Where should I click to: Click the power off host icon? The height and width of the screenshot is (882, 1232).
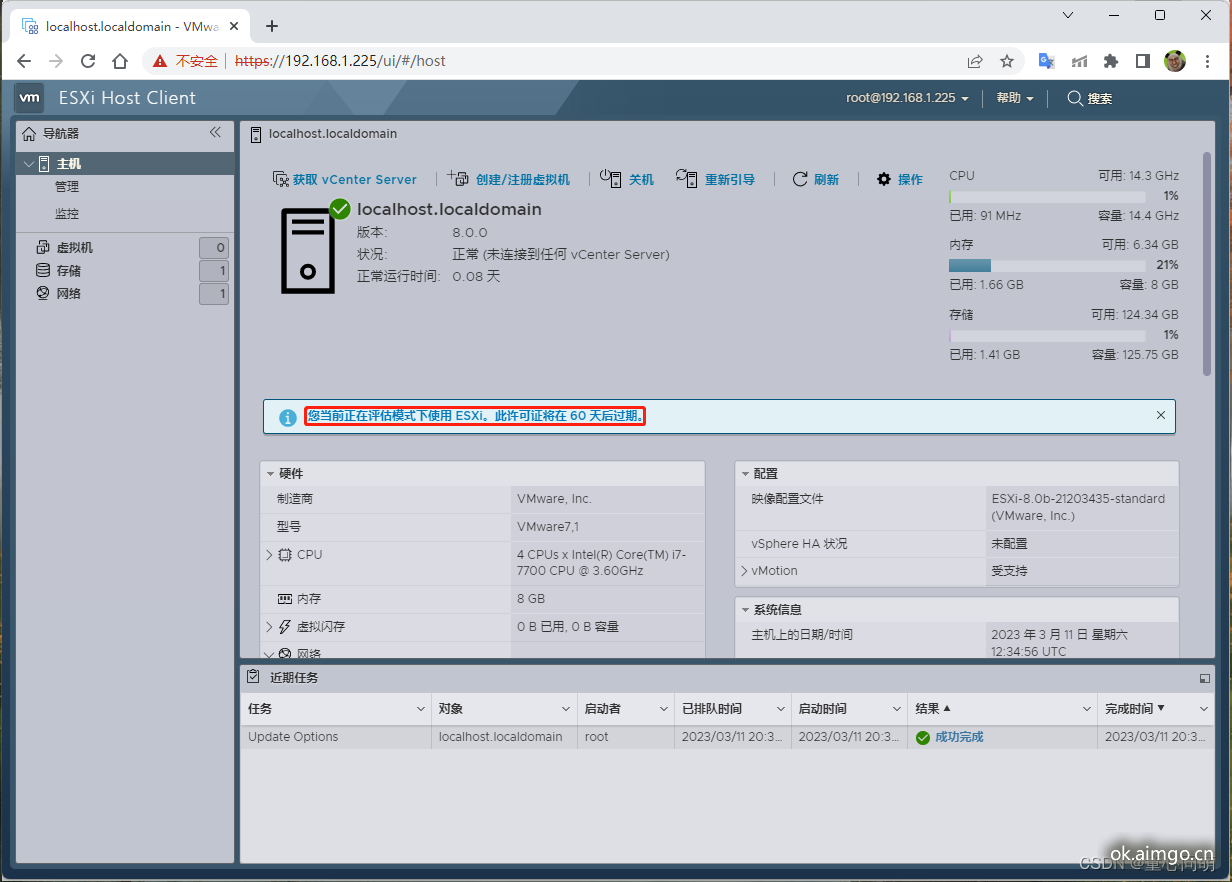611,178
